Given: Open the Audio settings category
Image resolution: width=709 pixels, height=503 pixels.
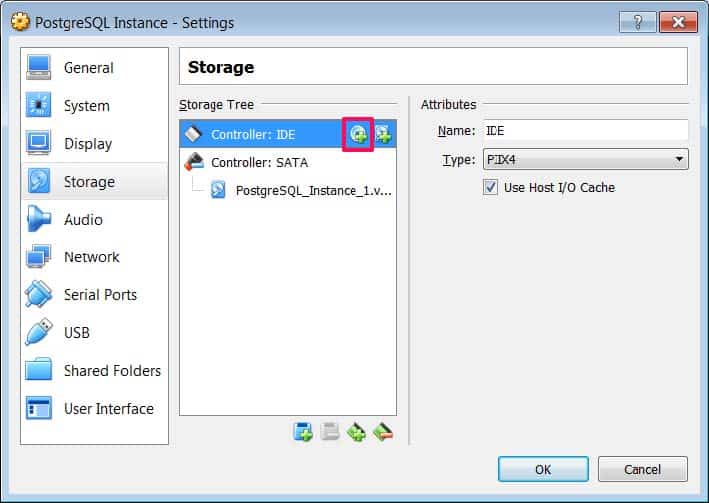Looking at the screenshot, I should pos(95,219).
